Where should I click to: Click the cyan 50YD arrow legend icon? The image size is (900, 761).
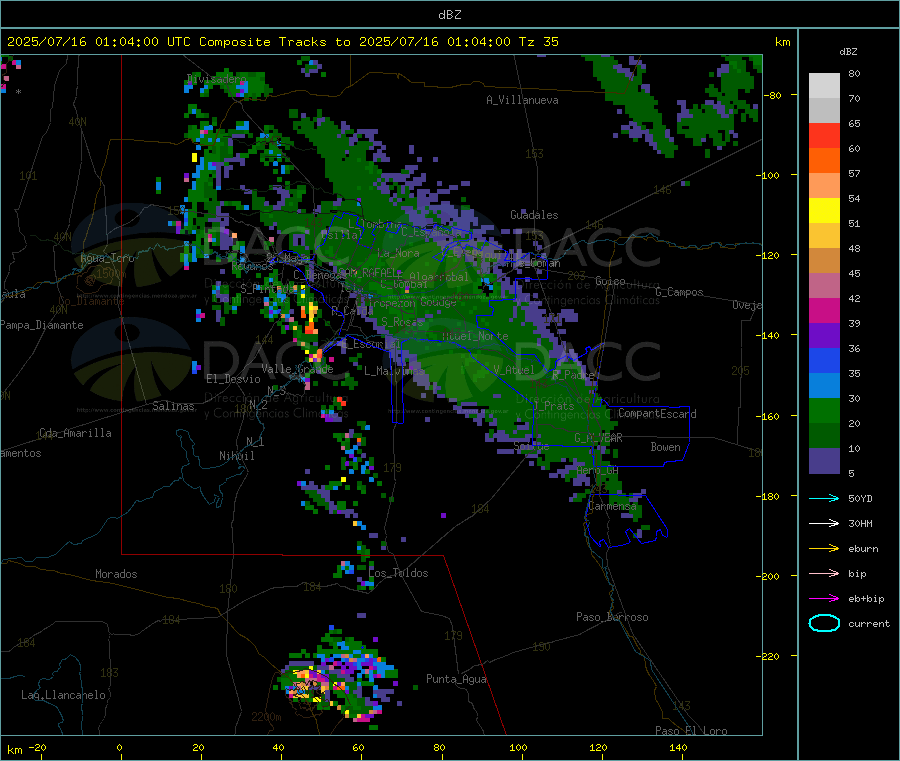tap(824, 498)
